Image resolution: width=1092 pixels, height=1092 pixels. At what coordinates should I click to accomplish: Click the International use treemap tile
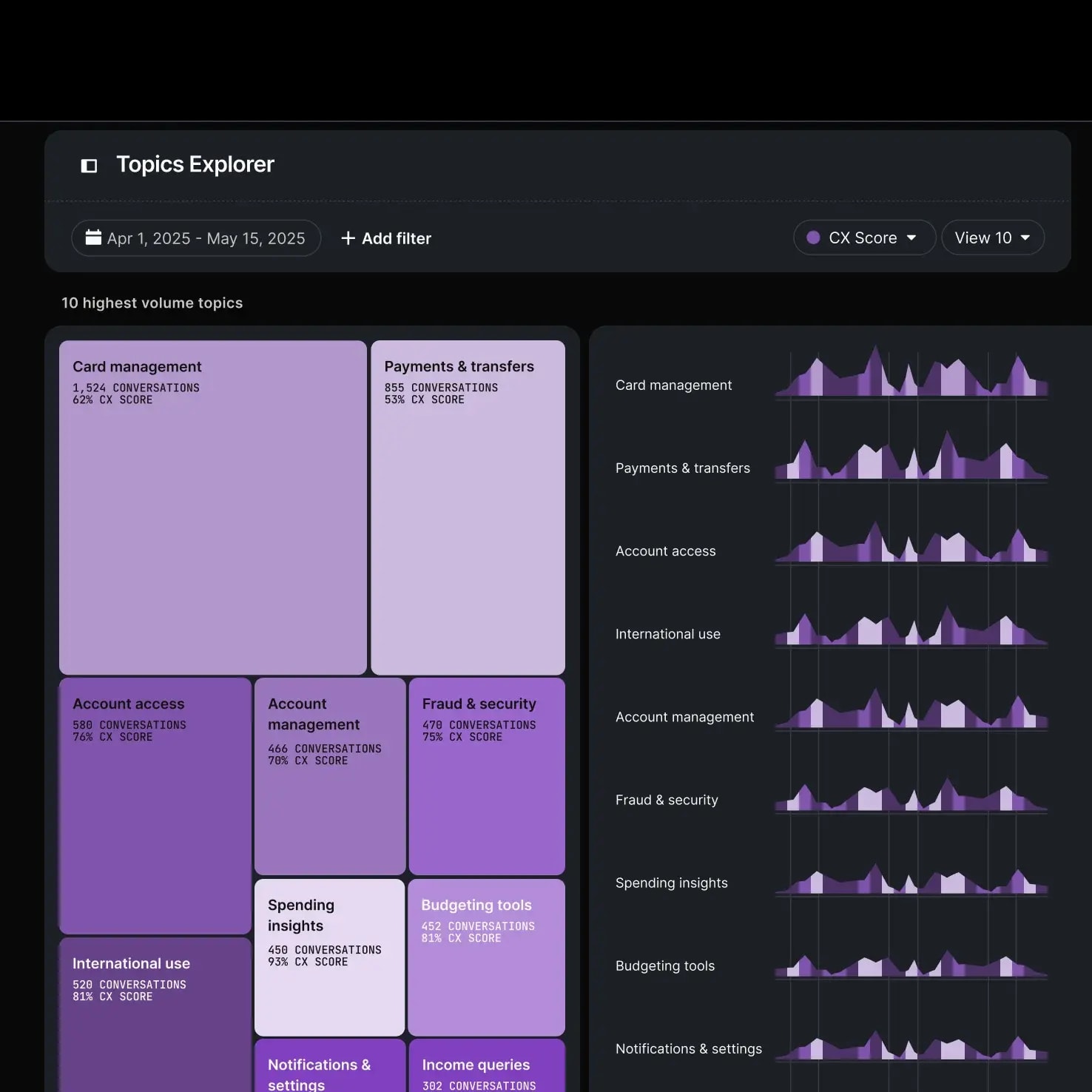[155, 1014]
